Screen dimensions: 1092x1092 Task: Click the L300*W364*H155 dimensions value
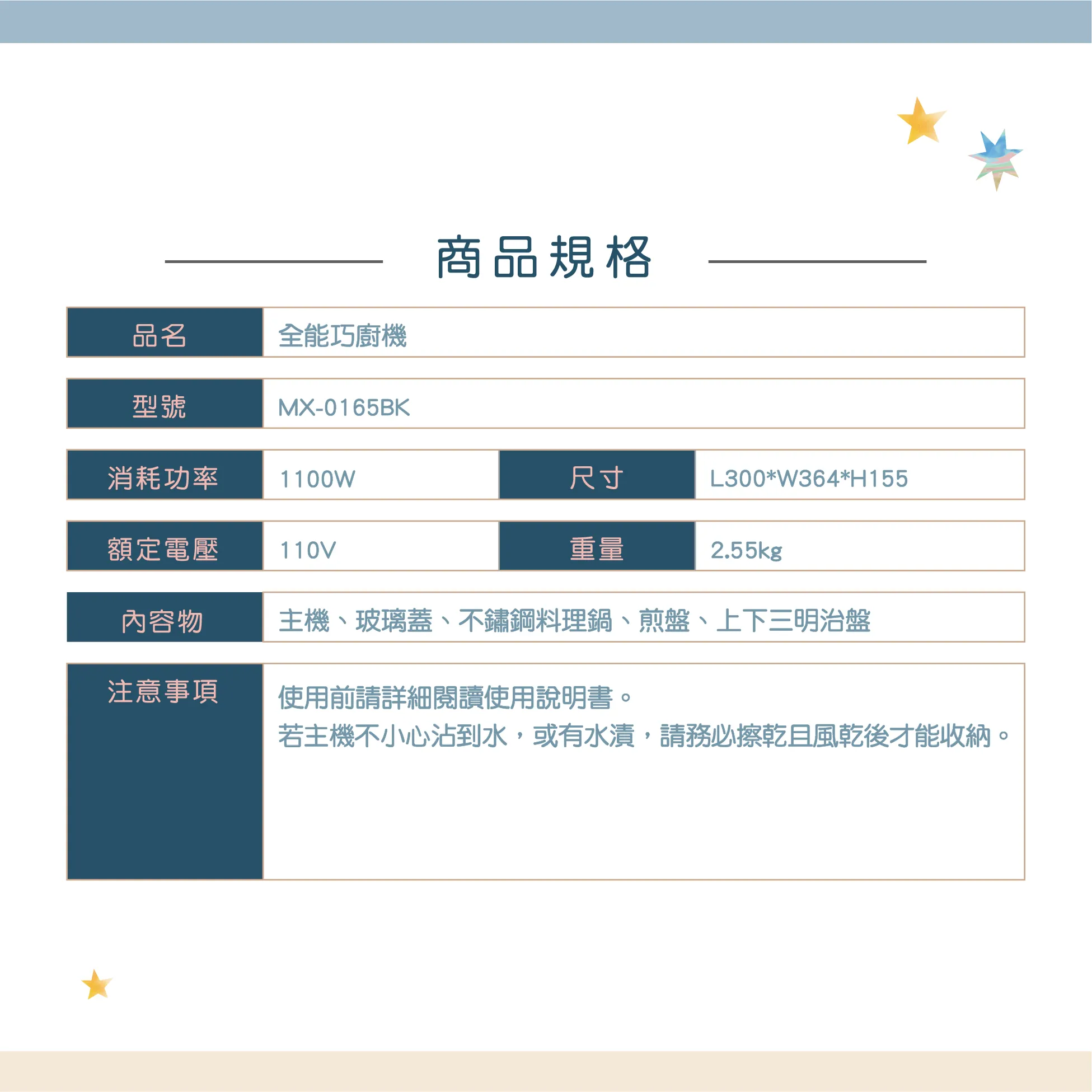(x=809, y=479)
